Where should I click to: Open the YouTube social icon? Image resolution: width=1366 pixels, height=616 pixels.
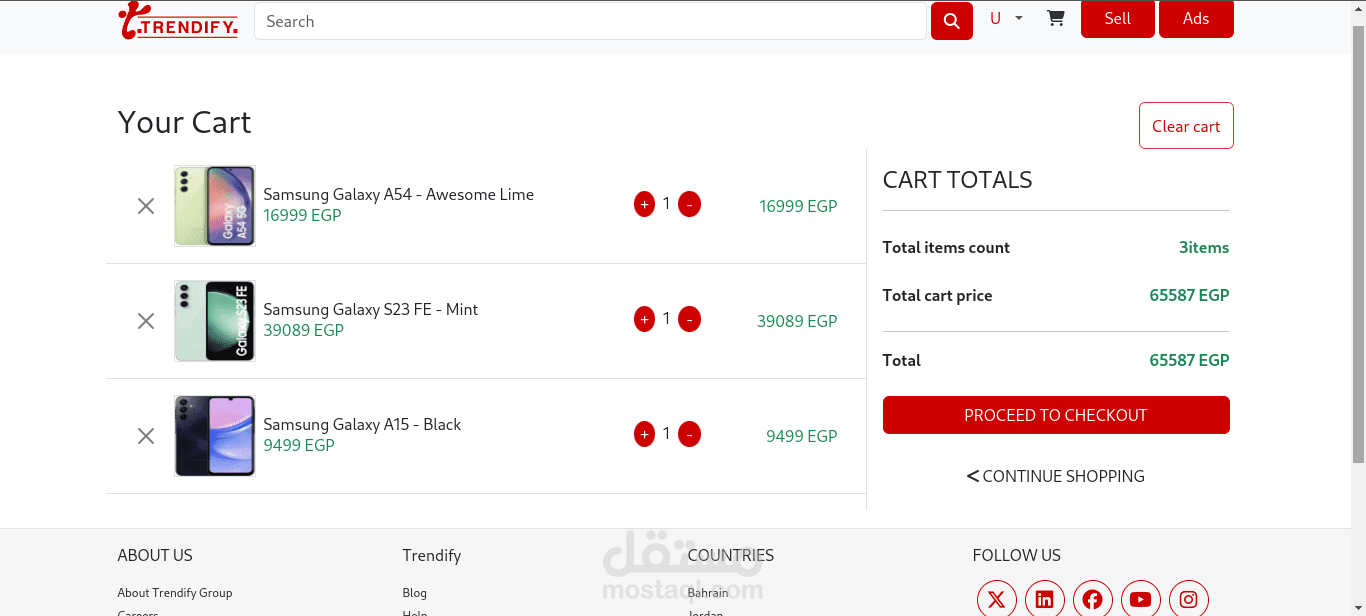pyautogui.click(x=1141, y=599)
